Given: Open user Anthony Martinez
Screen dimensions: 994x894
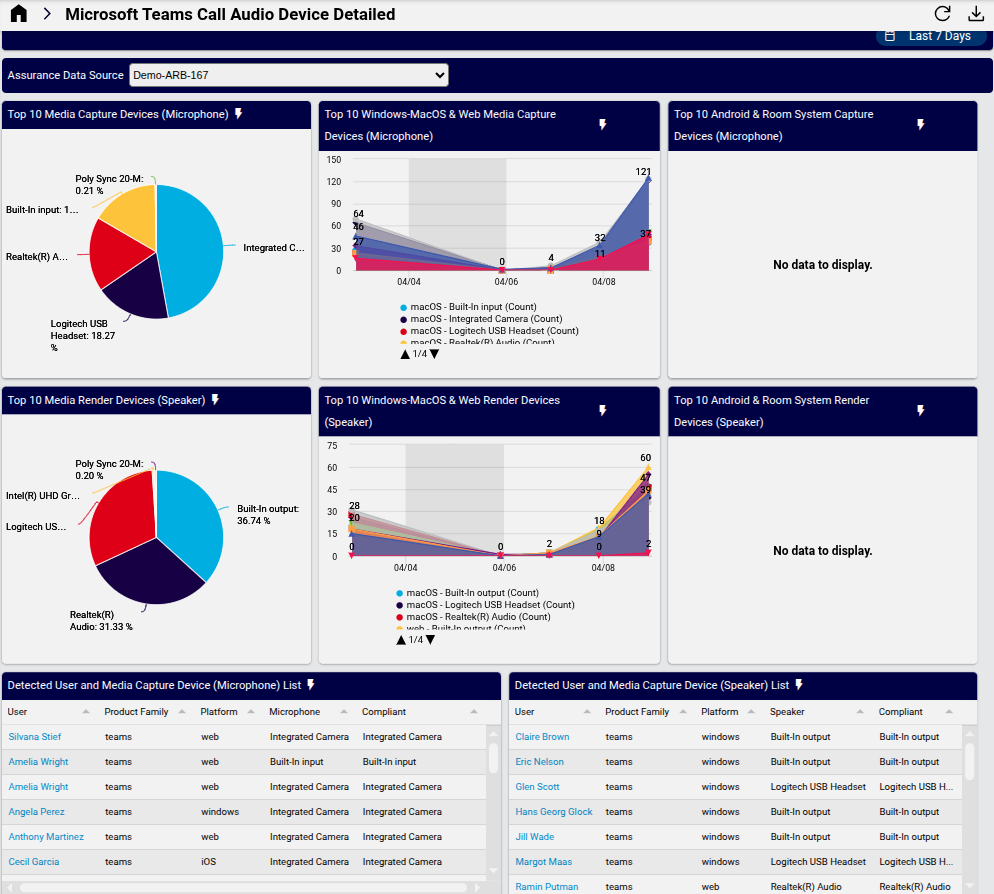Looking at the screenshot, I should pos(46,837).
